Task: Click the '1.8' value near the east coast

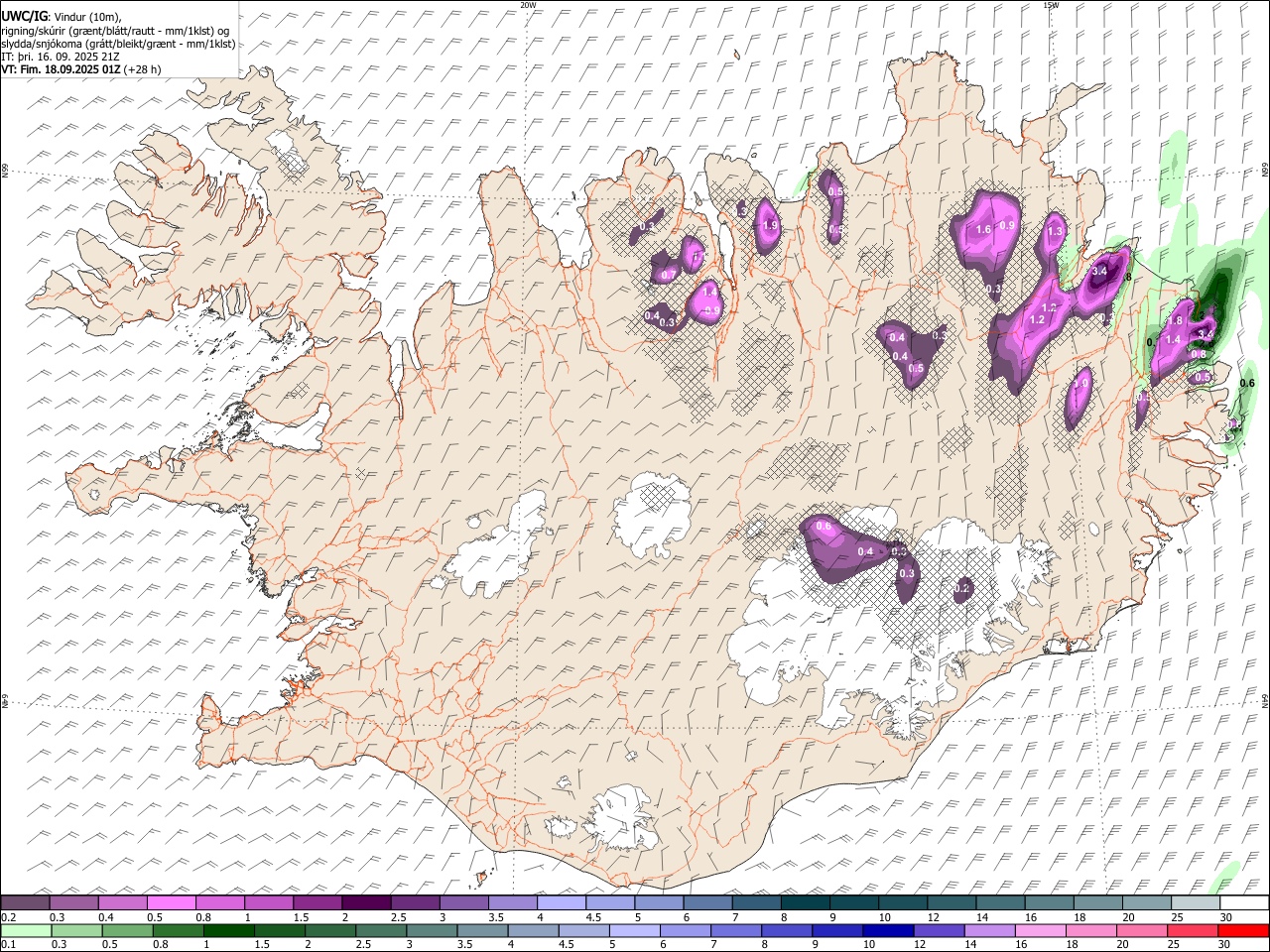Action: pyautogui.click(x=1177, y=320)
